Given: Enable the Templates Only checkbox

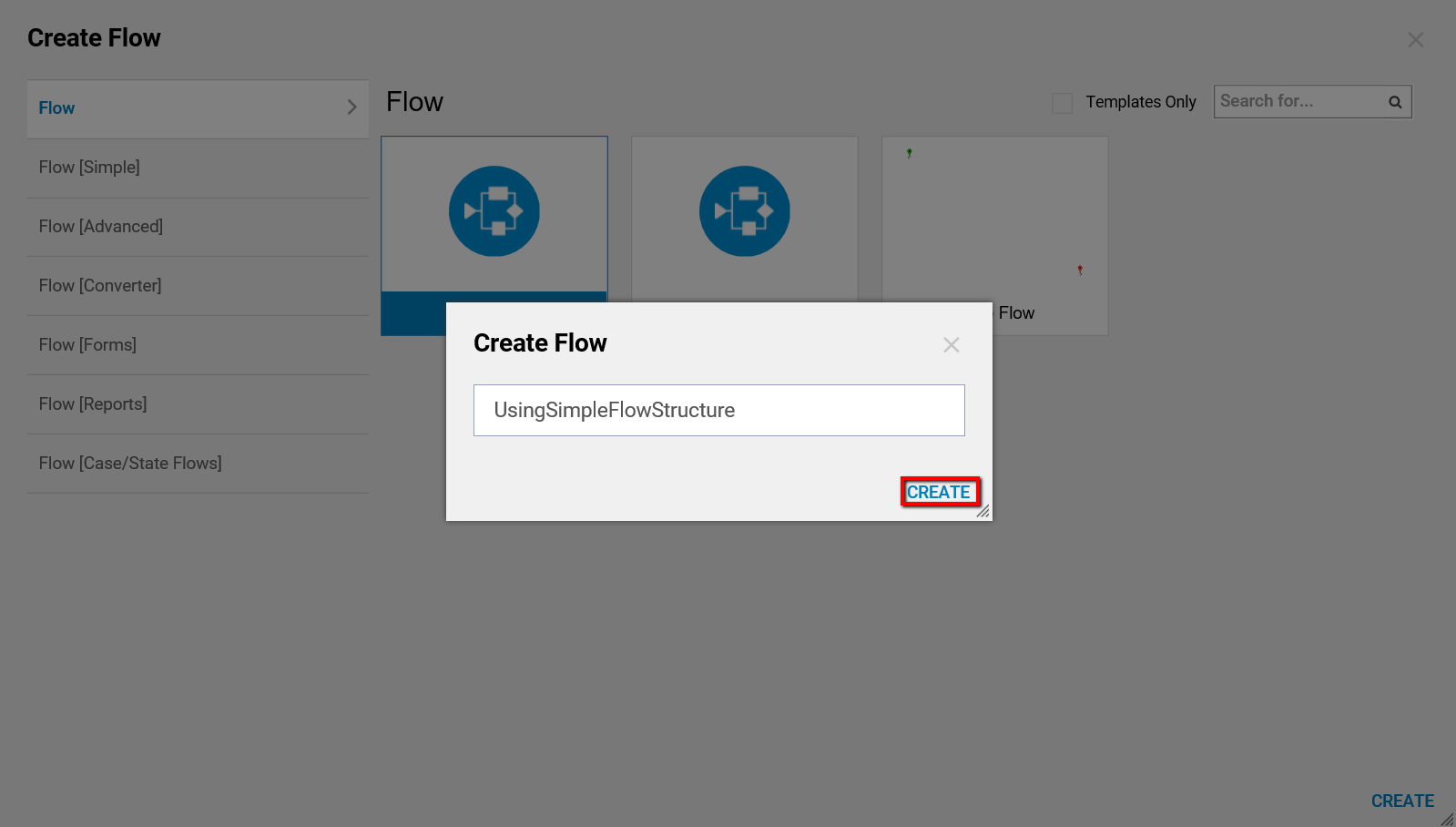Looking at the screenshot, I should point(1062,102).
